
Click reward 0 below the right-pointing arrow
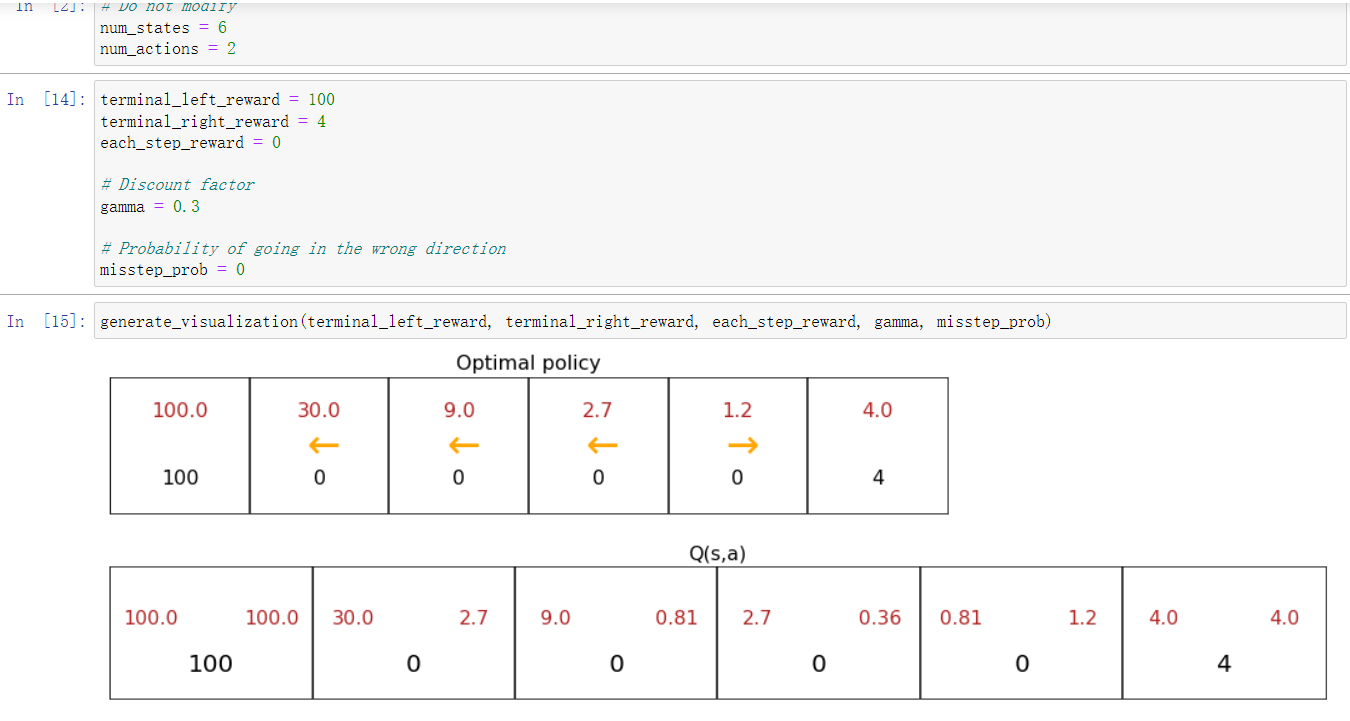pos(737,477)
